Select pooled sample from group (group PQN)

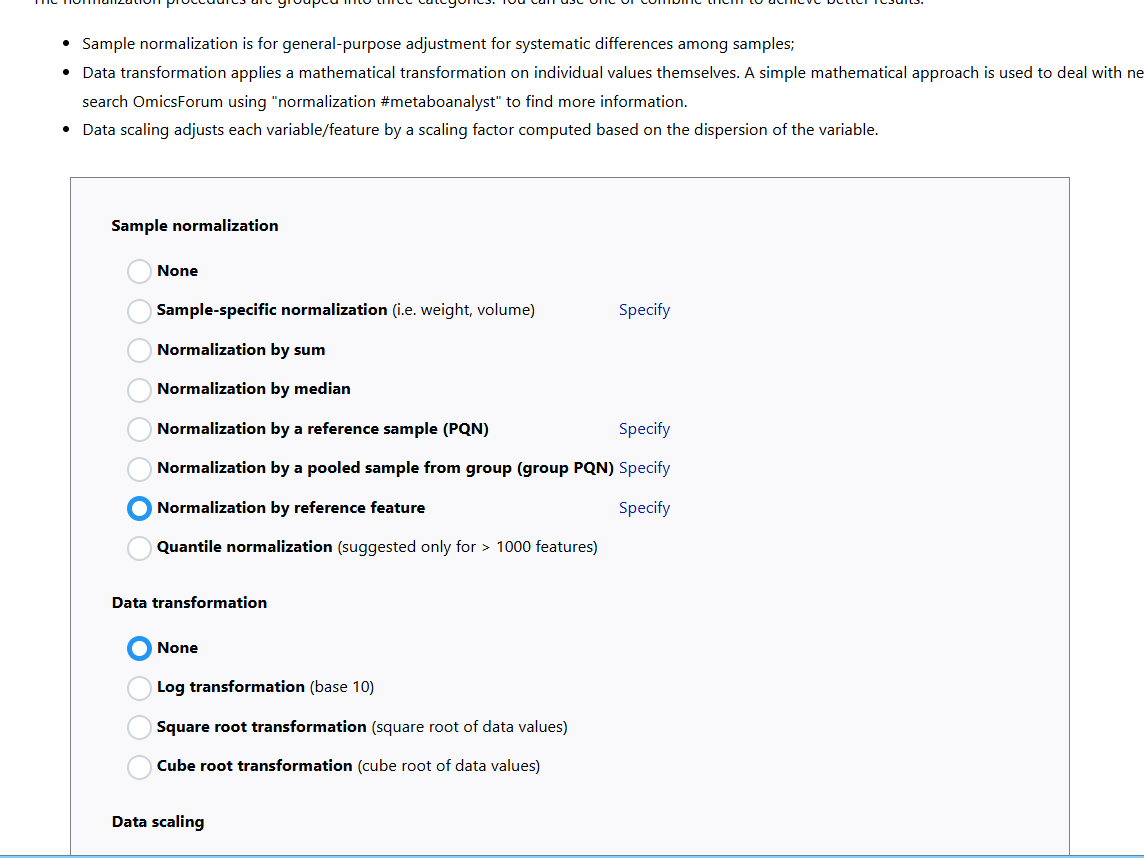click(139, 468)
